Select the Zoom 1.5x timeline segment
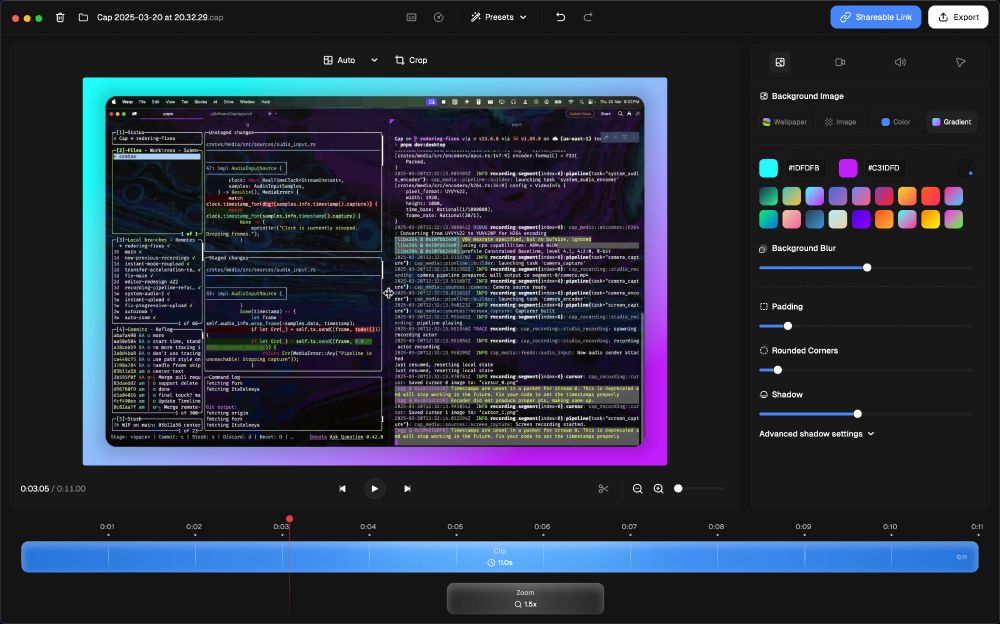This screenshot has width=1000, height=624. [525, 598]
